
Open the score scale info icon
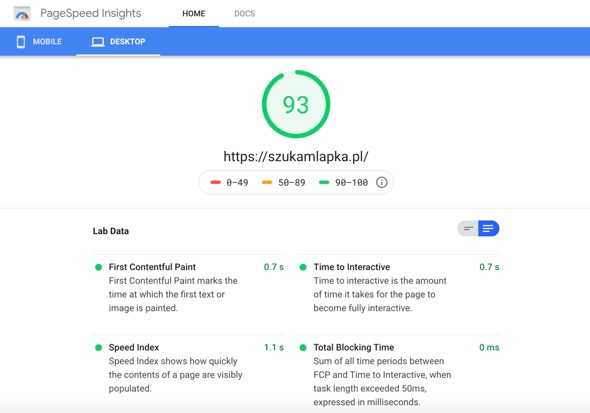point(382,182)
